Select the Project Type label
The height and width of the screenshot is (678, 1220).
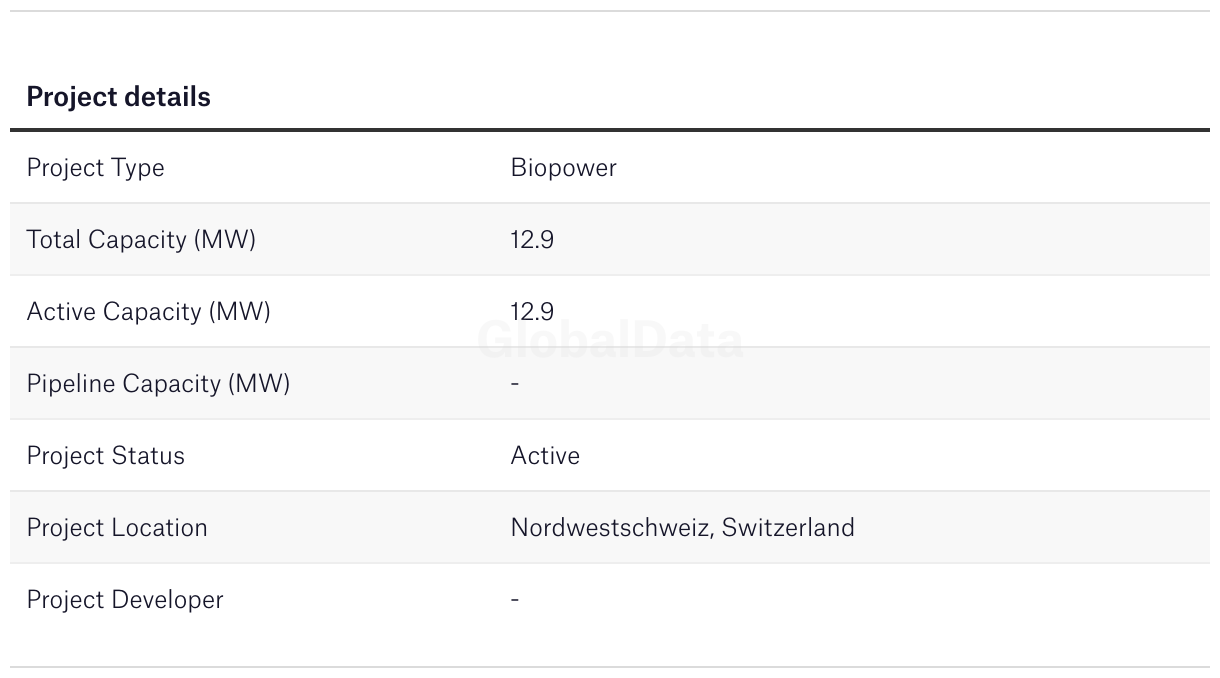pyautogui.click(x=95, y=168)
